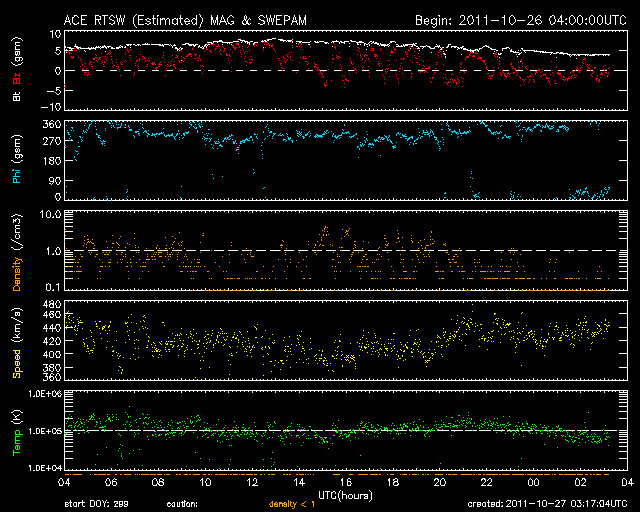Select the orange Density (/cm3) axis label

(x=17, y=257)
